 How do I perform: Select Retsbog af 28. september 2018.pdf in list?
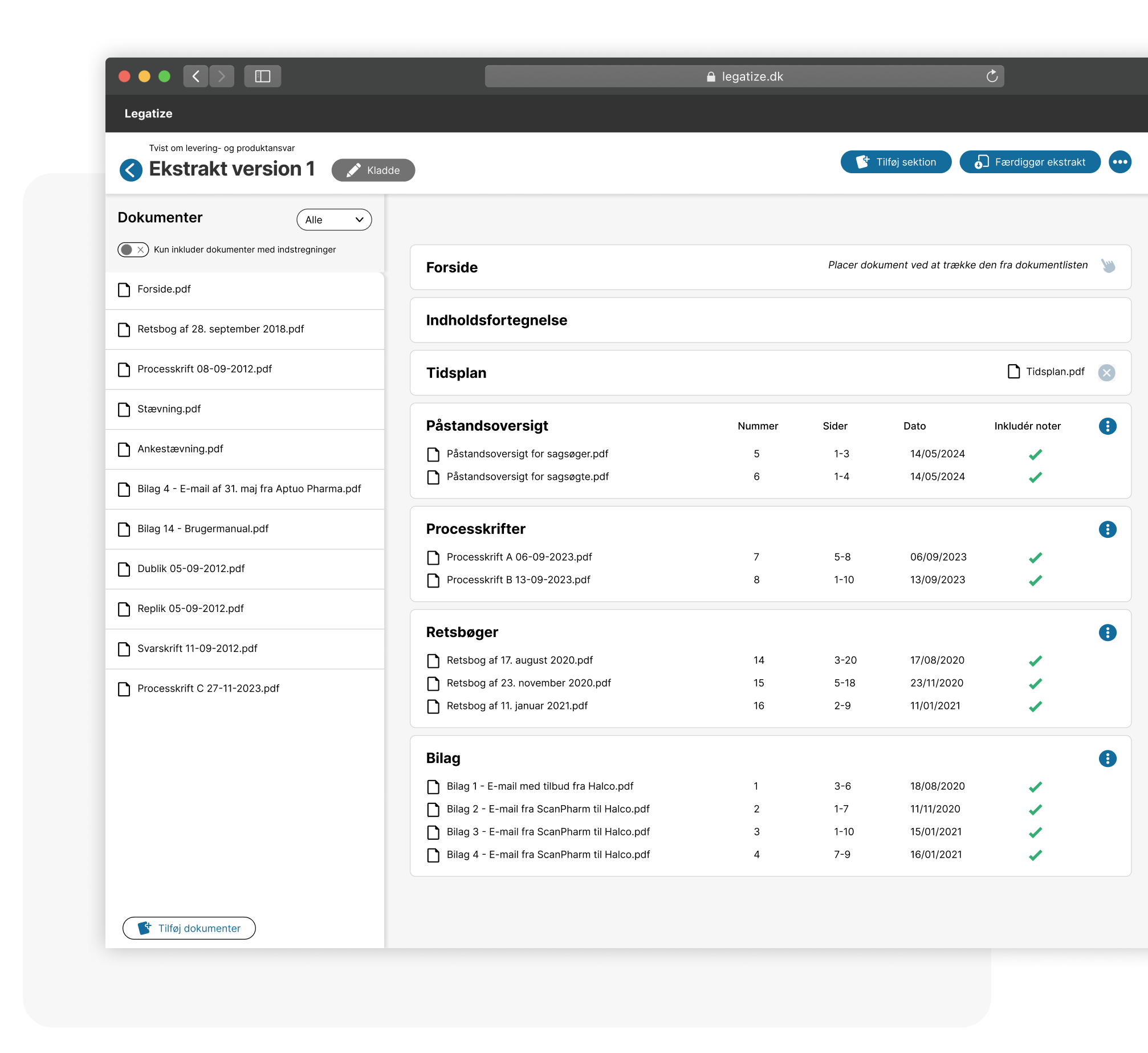pos(245,329)
